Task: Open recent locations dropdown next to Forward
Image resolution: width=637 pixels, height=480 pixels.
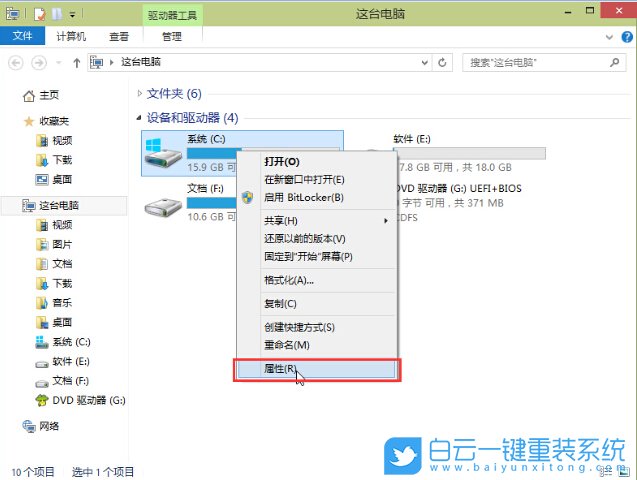Action: (59, 63)
